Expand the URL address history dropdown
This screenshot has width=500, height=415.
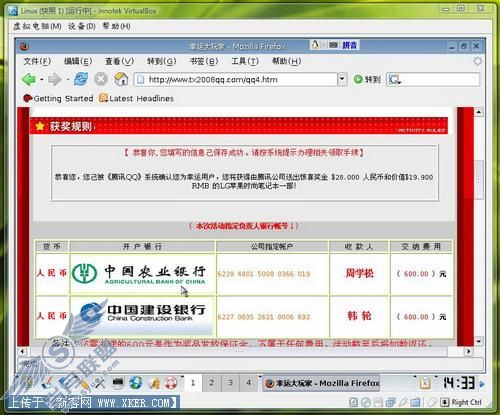pyautogui.click(x=342, y=79)
